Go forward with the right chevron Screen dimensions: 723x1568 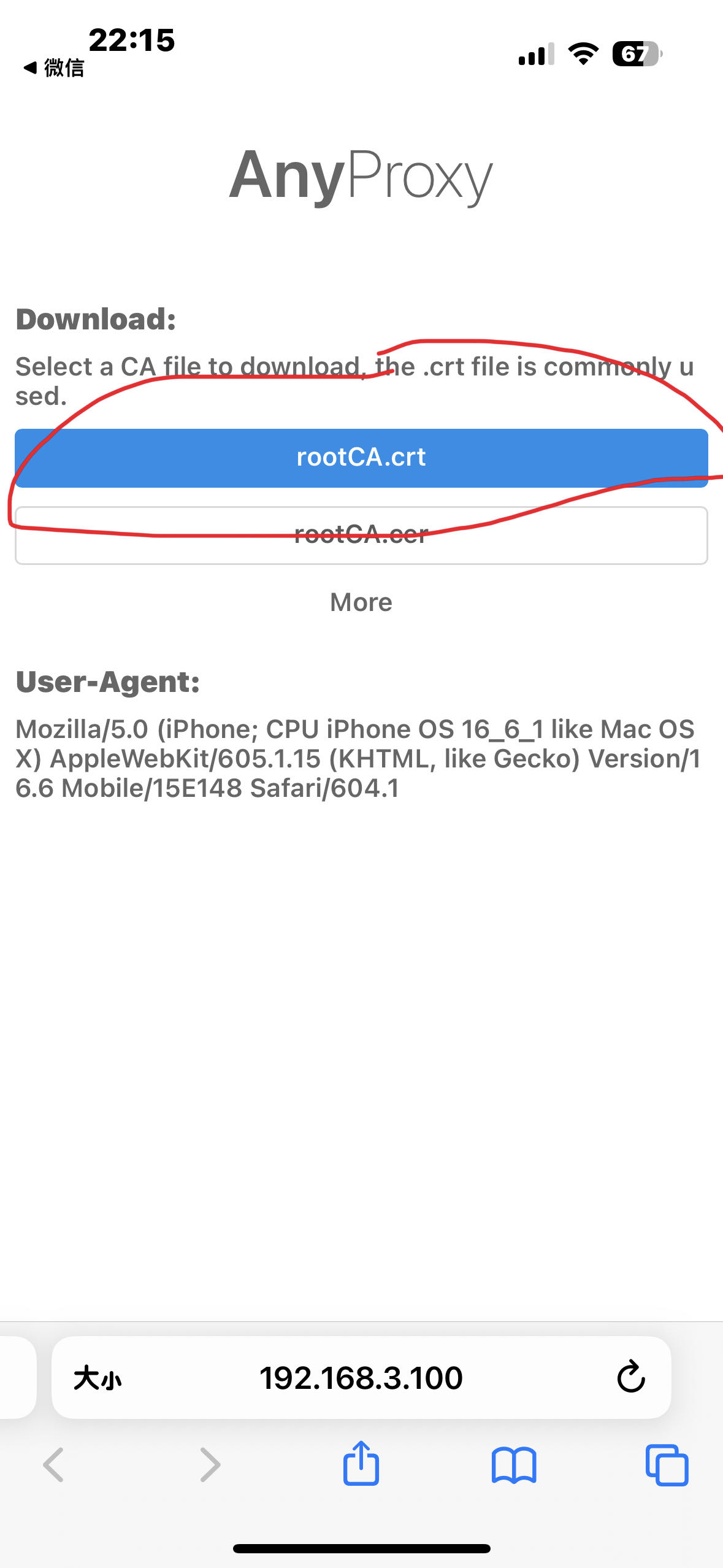(x=210, y=1465)
